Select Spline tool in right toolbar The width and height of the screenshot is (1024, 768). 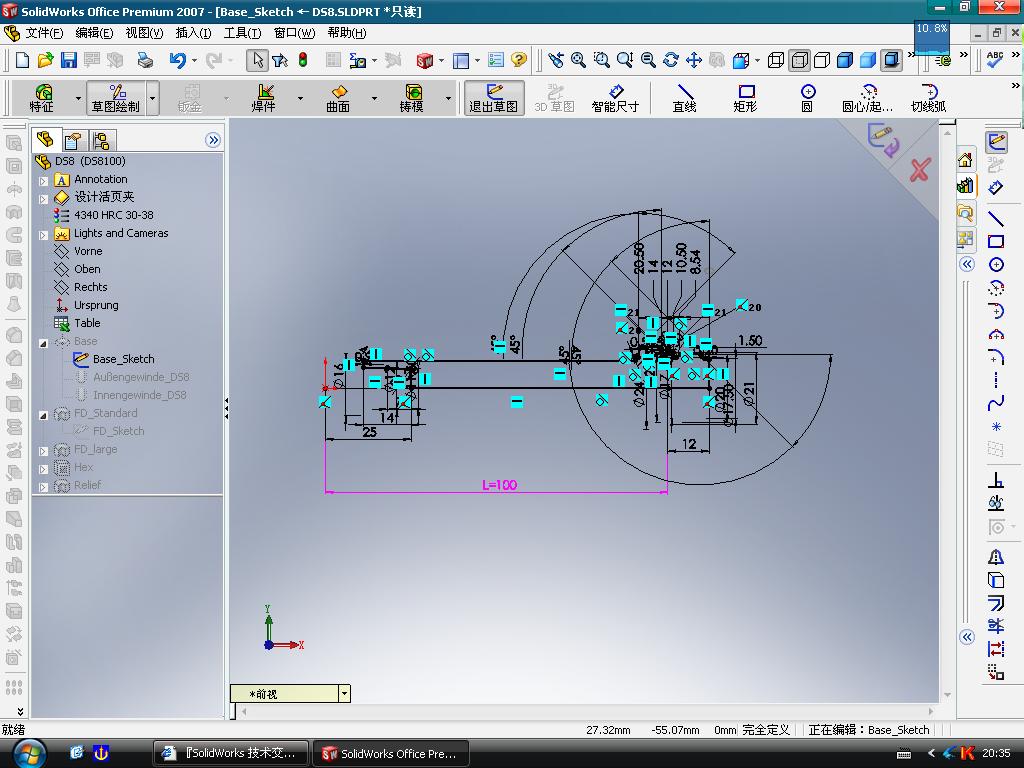tap(995, 404)
